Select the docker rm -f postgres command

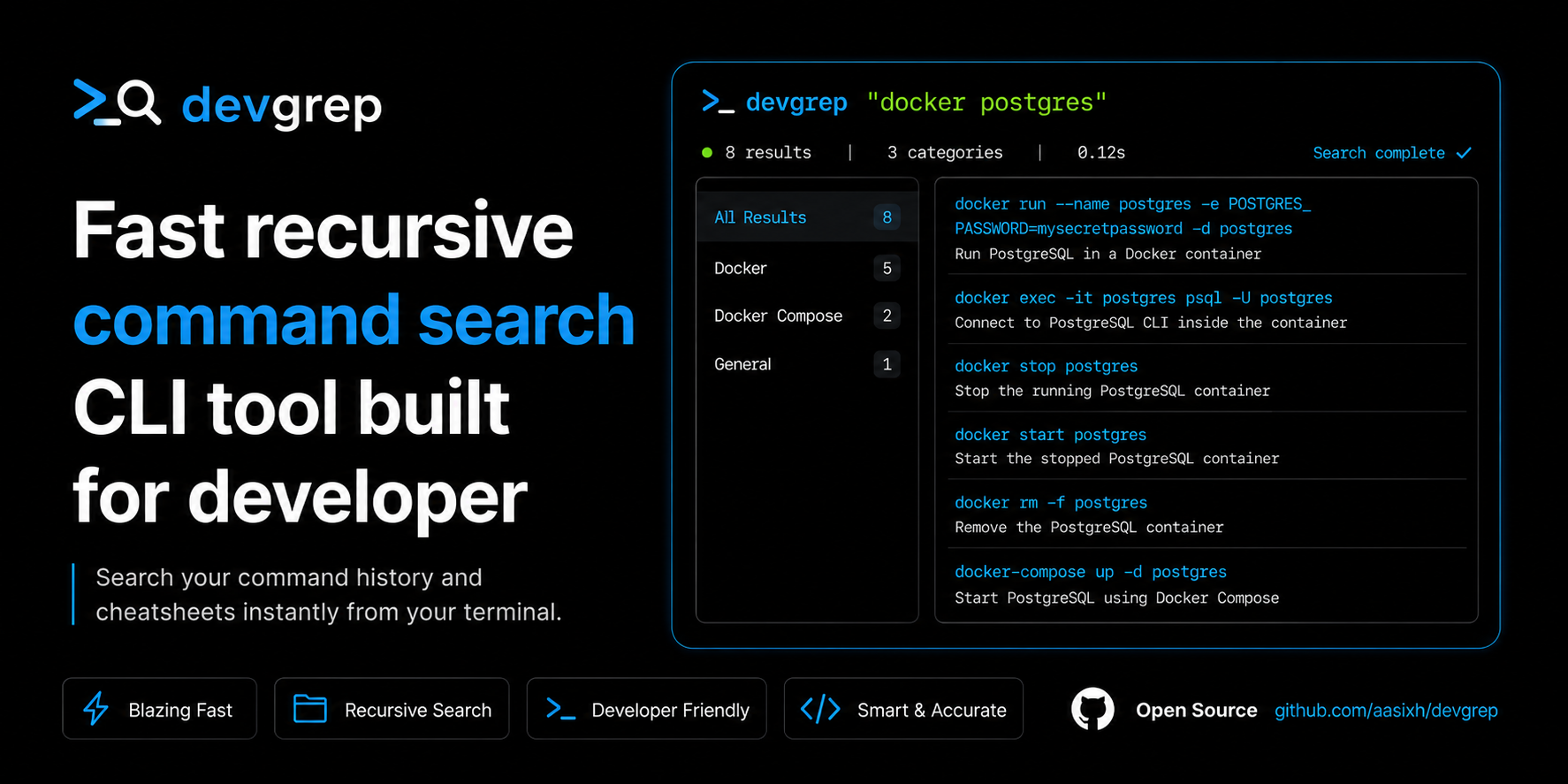click(1051, 503)
